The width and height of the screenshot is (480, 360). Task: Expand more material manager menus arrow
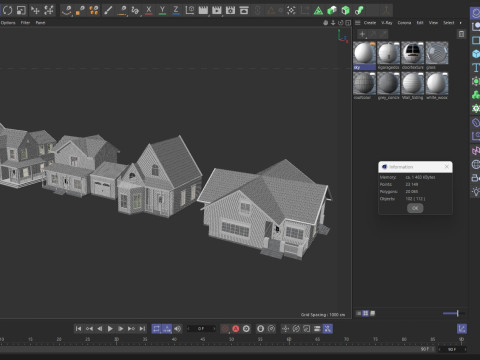click(x=461, y=23)
